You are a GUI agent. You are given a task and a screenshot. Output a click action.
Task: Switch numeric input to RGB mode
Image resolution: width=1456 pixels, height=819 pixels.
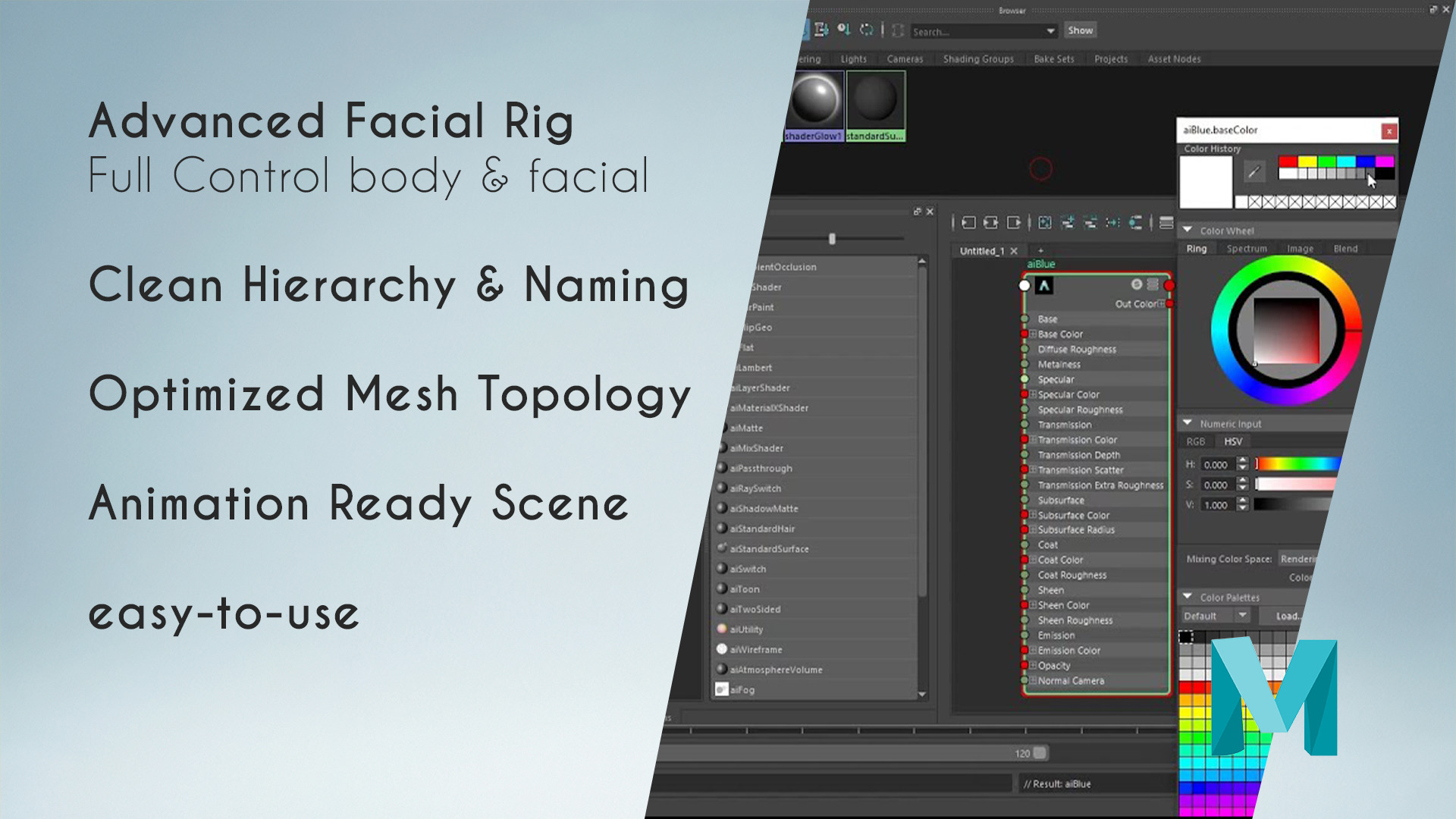click(x=1195, y=441)
